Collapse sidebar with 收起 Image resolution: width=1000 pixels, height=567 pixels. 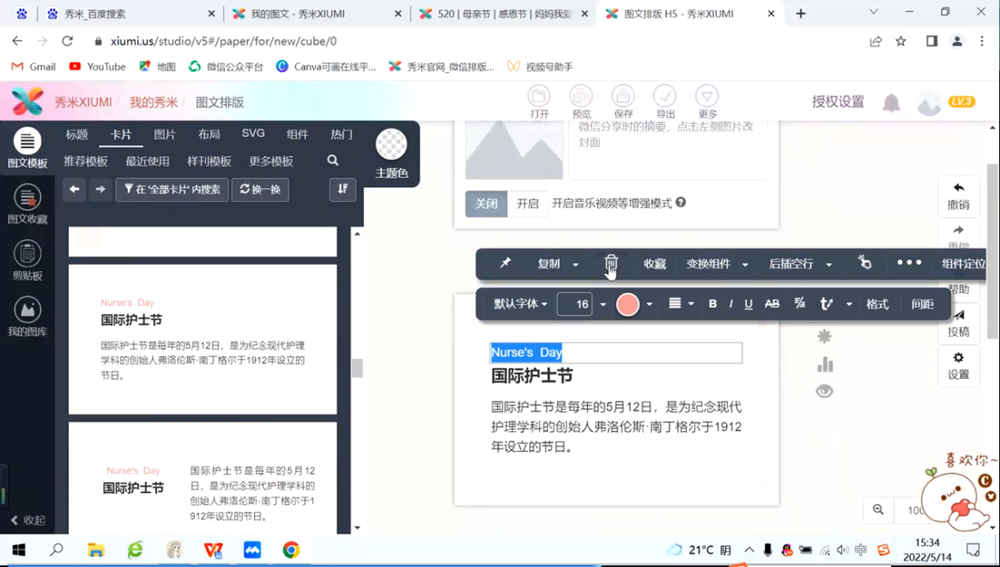tap(28, 520)
